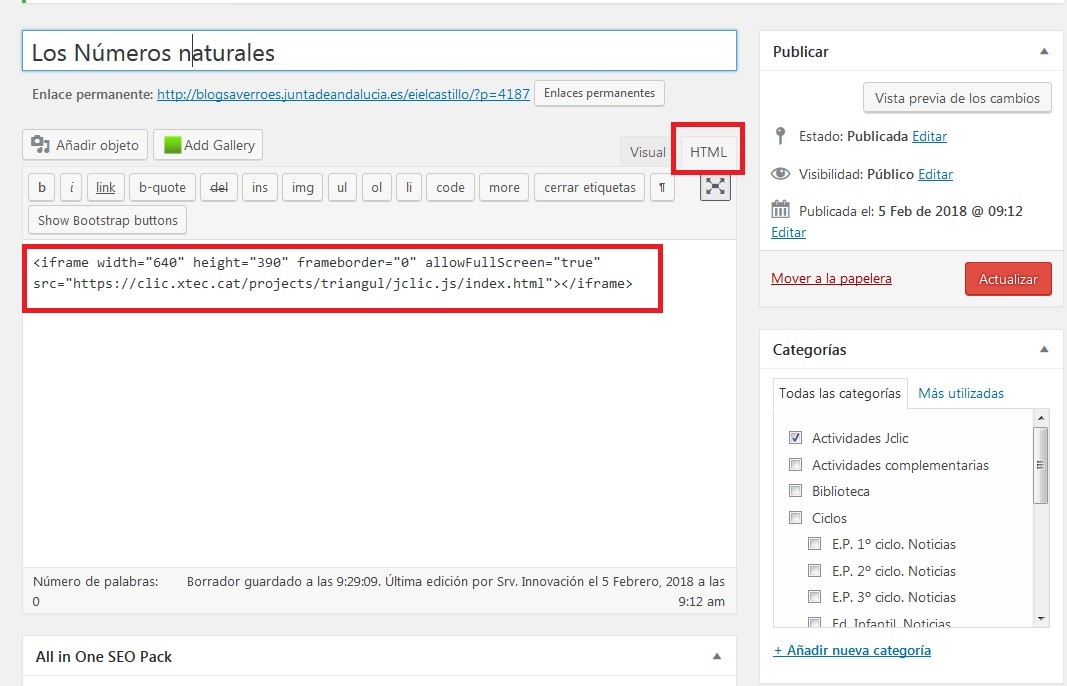This screenshot has height=686, width=1067.
Task: Open the permanent link URL
Action: point(343,94)
